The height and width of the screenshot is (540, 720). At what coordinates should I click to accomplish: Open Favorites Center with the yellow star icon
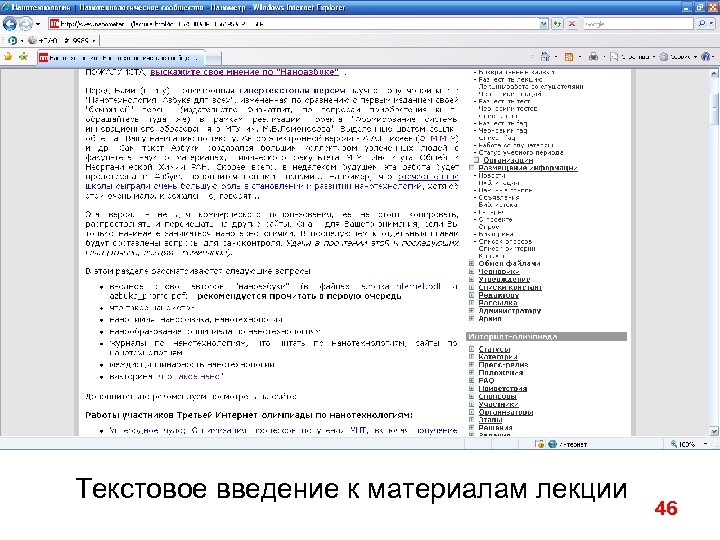click(8, 57)
